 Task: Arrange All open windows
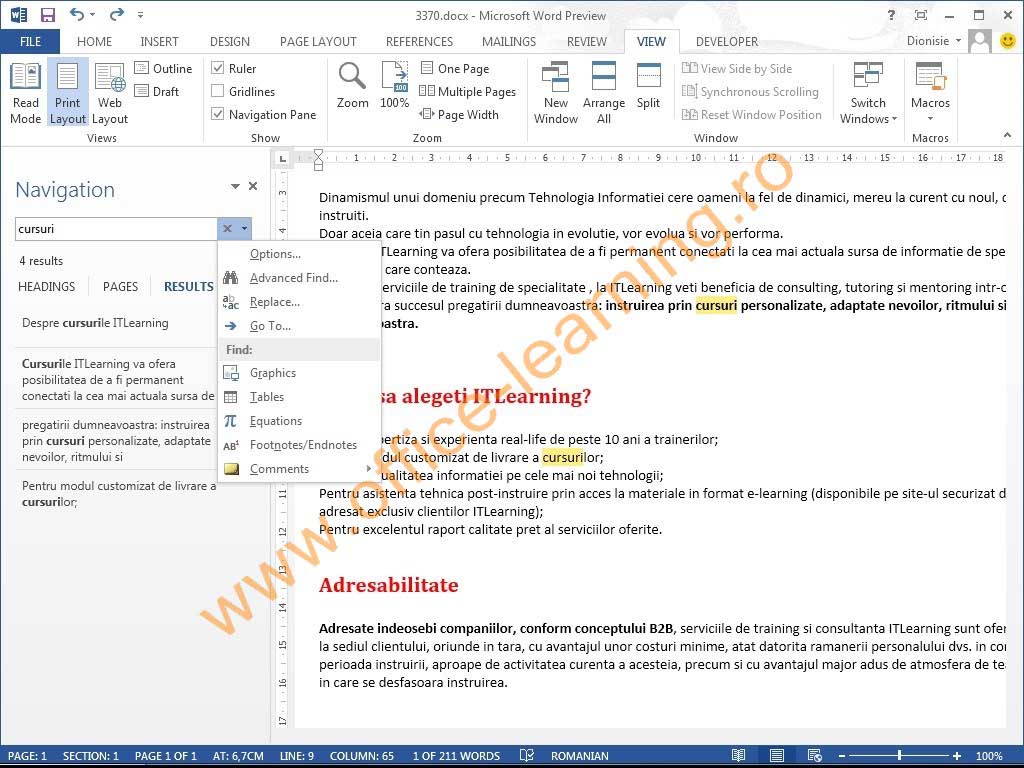point(603,93)
